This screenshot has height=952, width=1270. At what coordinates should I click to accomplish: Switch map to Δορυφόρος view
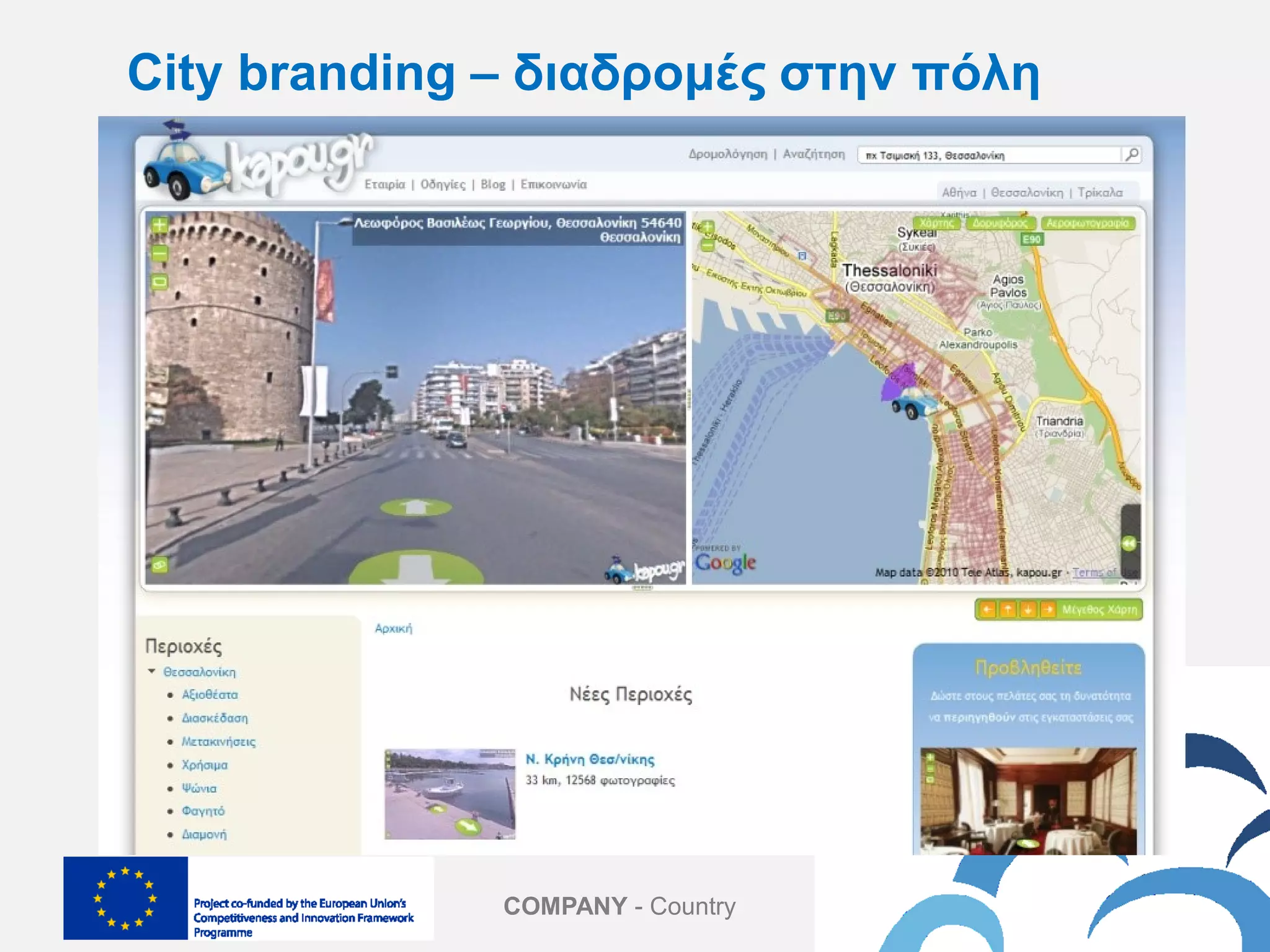[1000, 223]
